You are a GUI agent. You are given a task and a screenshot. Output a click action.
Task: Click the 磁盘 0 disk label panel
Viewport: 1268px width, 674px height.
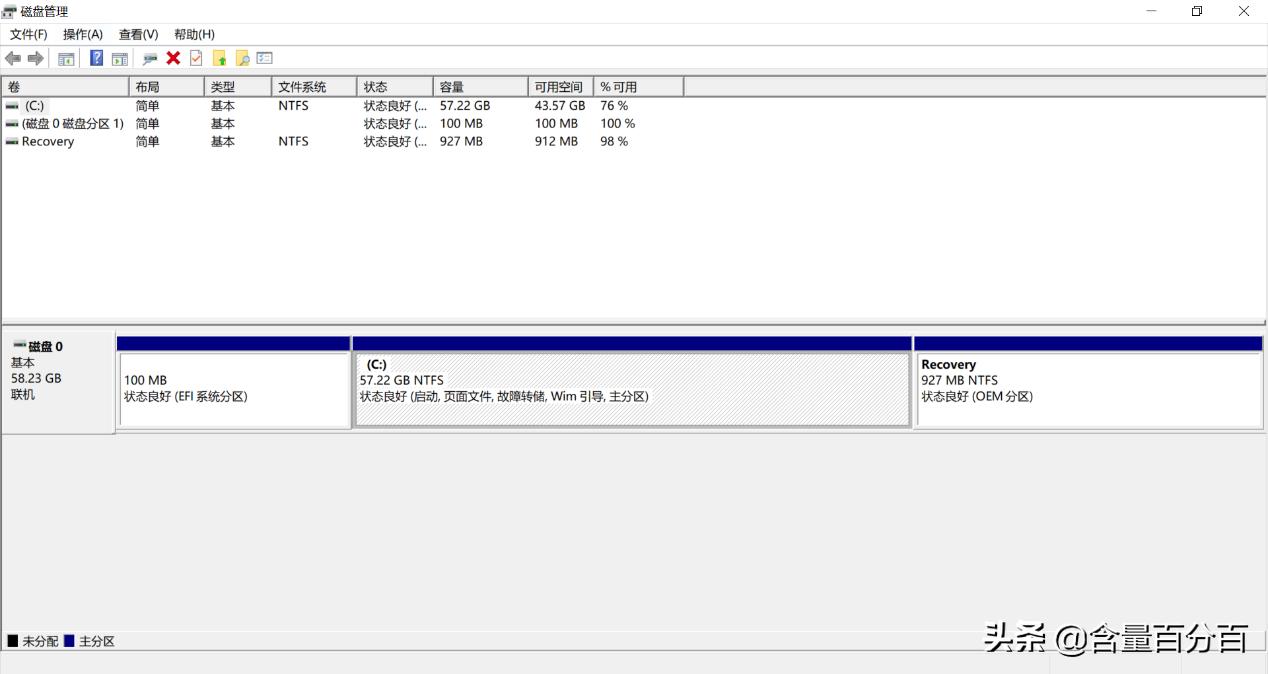point(59,383)
